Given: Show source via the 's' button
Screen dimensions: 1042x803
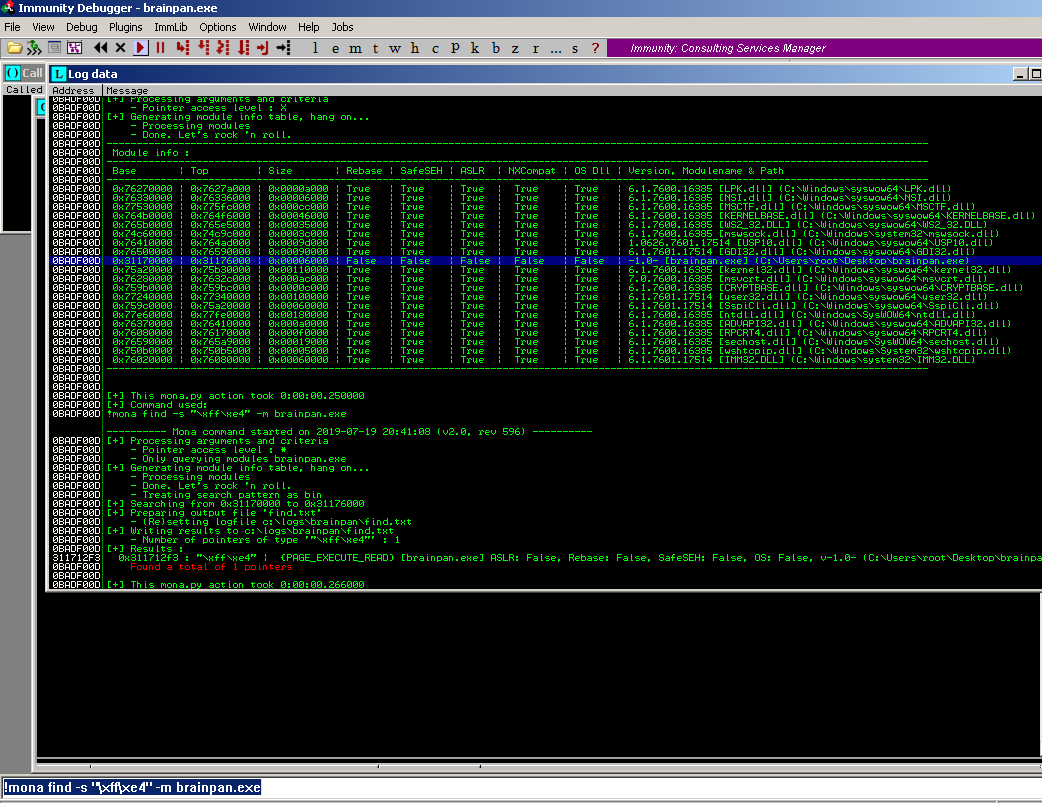Looking at the screenshot, I should tap(575, 48).
